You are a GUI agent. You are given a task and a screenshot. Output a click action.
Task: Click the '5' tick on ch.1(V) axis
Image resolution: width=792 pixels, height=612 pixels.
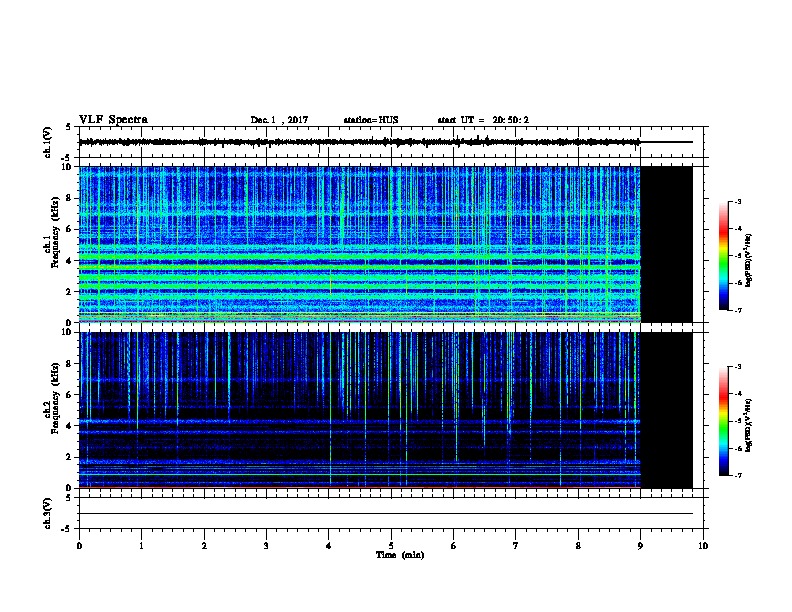(69, 127)
